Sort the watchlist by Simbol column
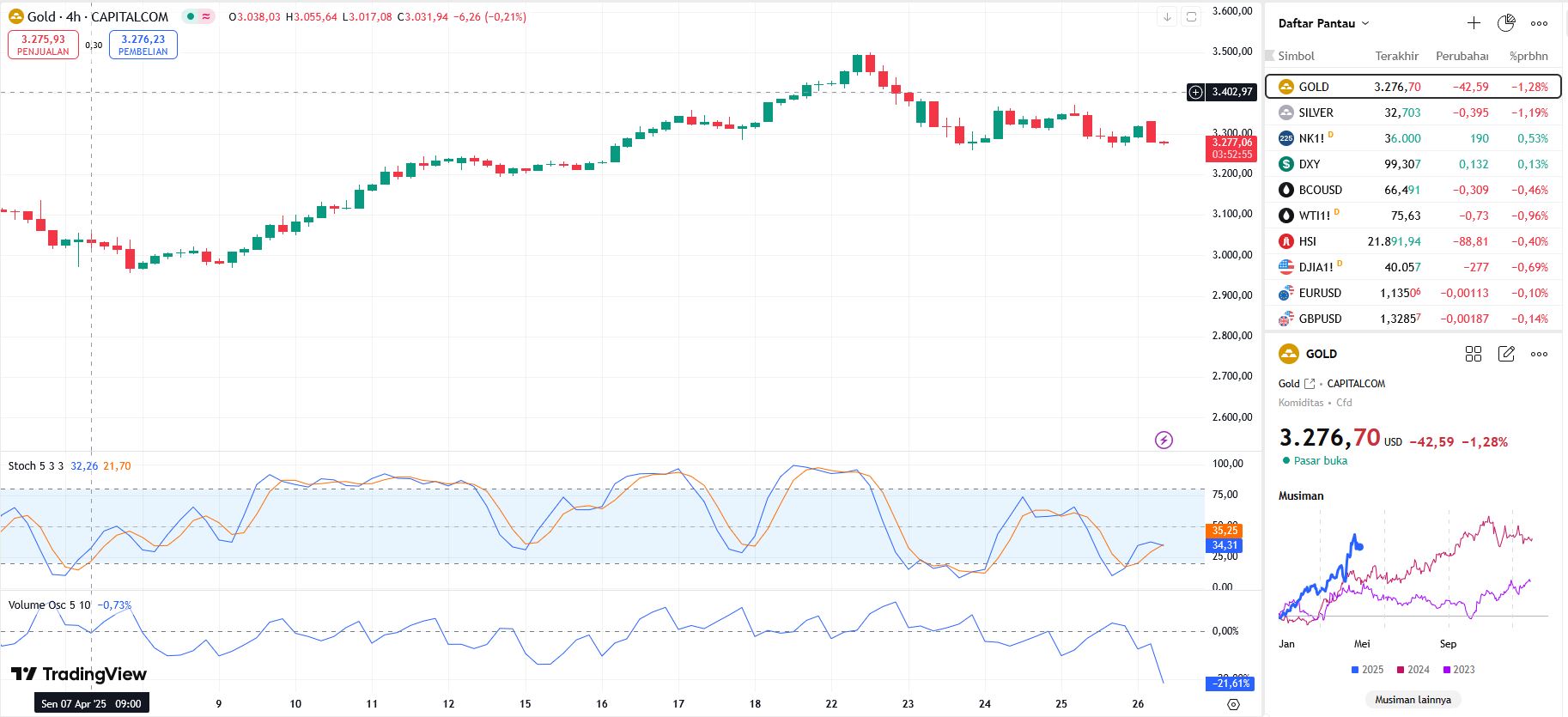This screenshot has height=717, width=1568. pos(1296,56)
